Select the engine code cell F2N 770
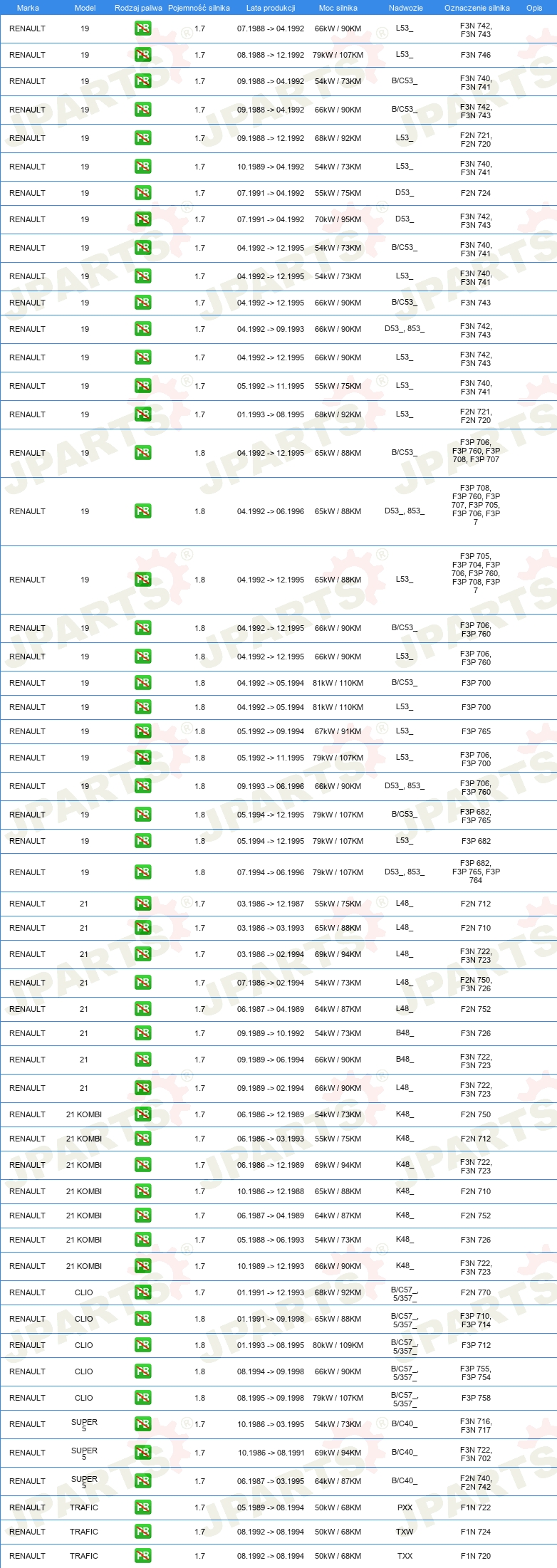 (476, 1292)
